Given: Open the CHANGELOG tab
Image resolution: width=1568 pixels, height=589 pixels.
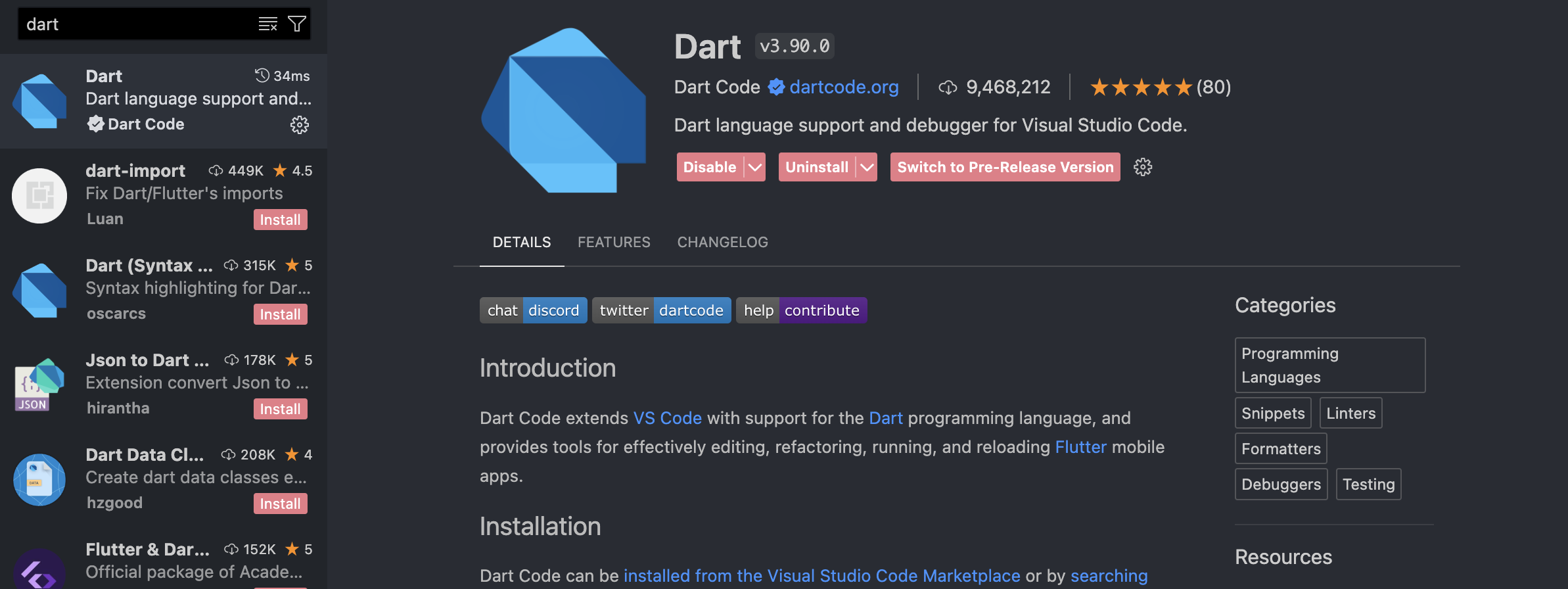Looking at the screenshot, I should pos(722,242).
